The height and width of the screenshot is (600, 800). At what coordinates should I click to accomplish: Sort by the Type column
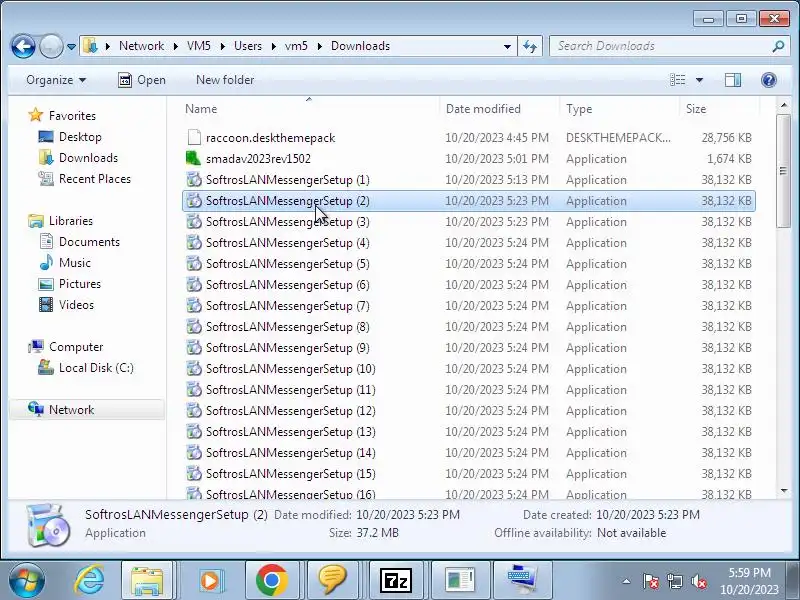[x=619, y=109]
